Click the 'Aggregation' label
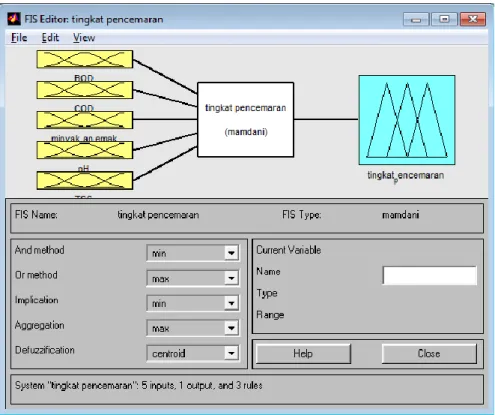The width and height of the screenshot is (495, 415). [x=40, y=325]
